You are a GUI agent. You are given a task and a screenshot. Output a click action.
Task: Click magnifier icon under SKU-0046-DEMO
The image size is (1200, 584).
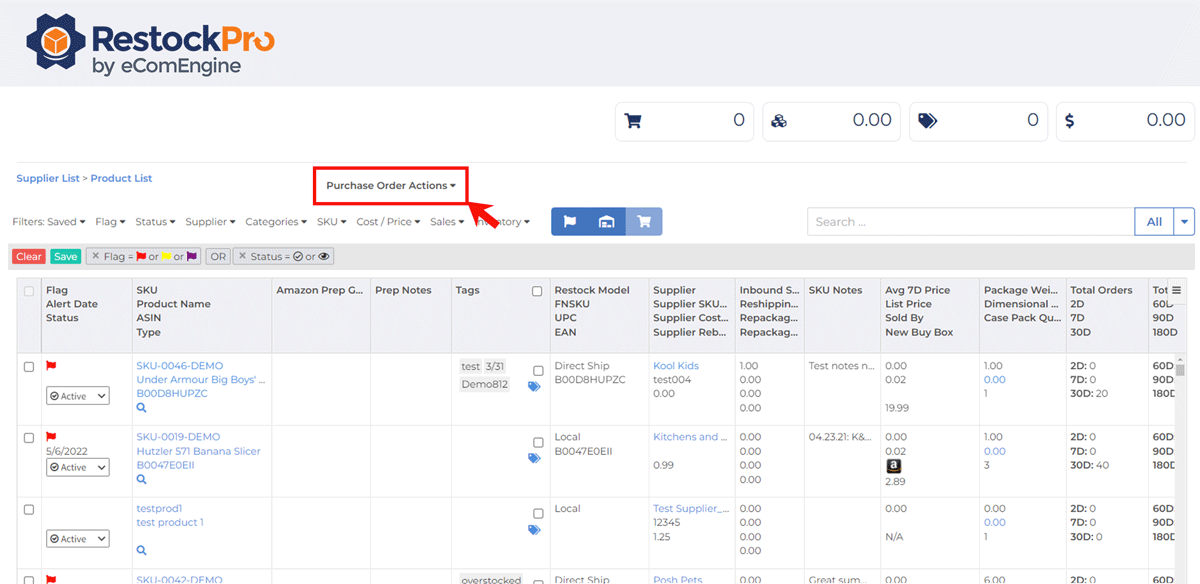(142, 408)
